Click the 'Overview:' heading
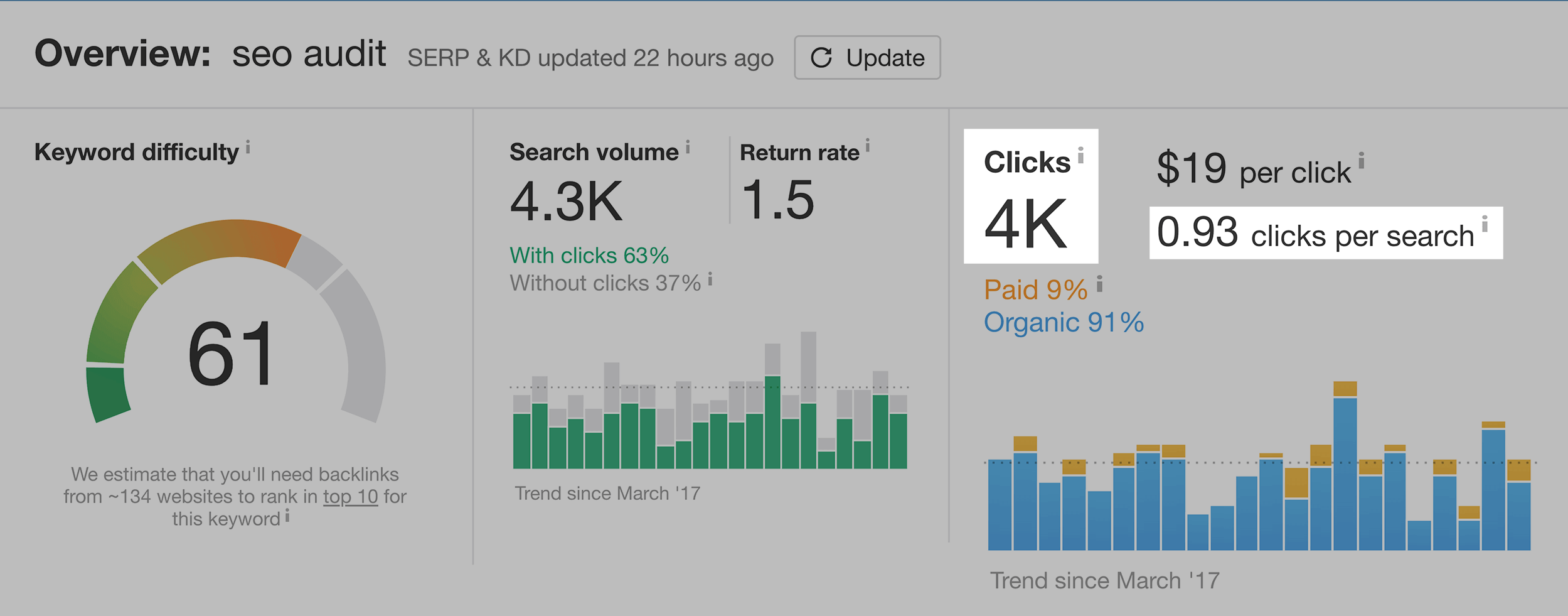 click(123, 53)
